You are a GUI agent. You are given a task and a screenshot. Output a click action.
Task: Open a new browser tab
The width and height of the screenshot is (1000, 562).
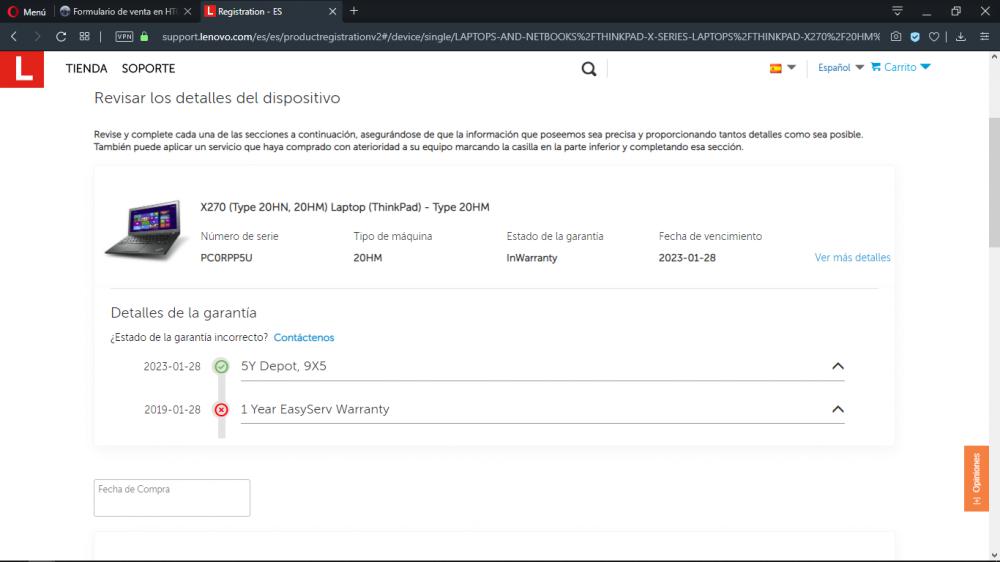point(354,11)
